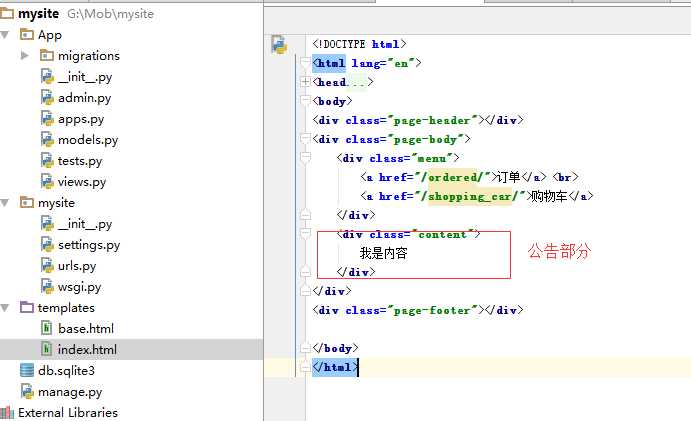
Task: Click the DOCTYPE html declaration line
Action: 359,44
